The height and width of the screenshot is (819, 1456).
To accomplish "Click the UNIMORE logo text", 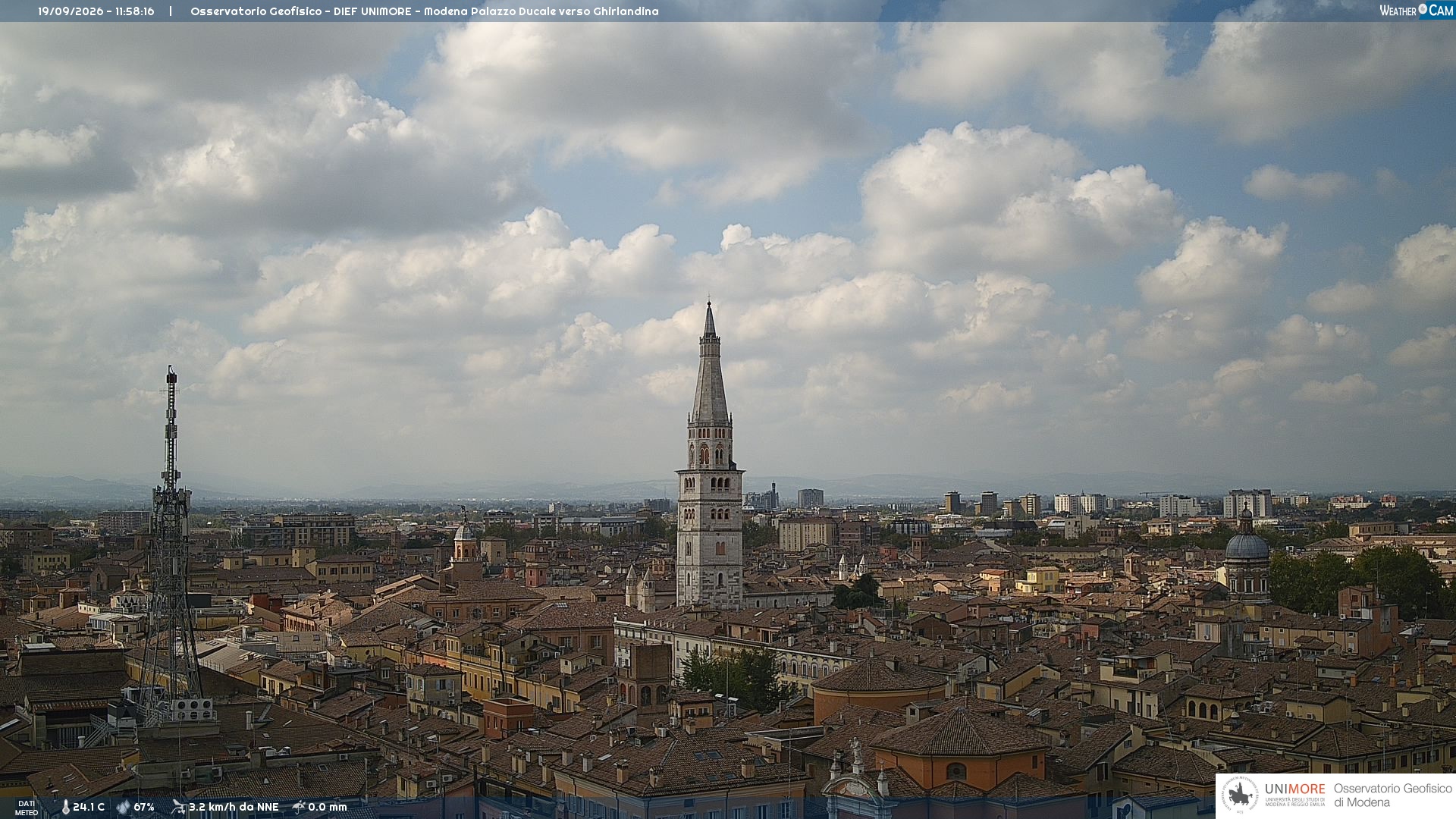I will (x=1295, y=789).
